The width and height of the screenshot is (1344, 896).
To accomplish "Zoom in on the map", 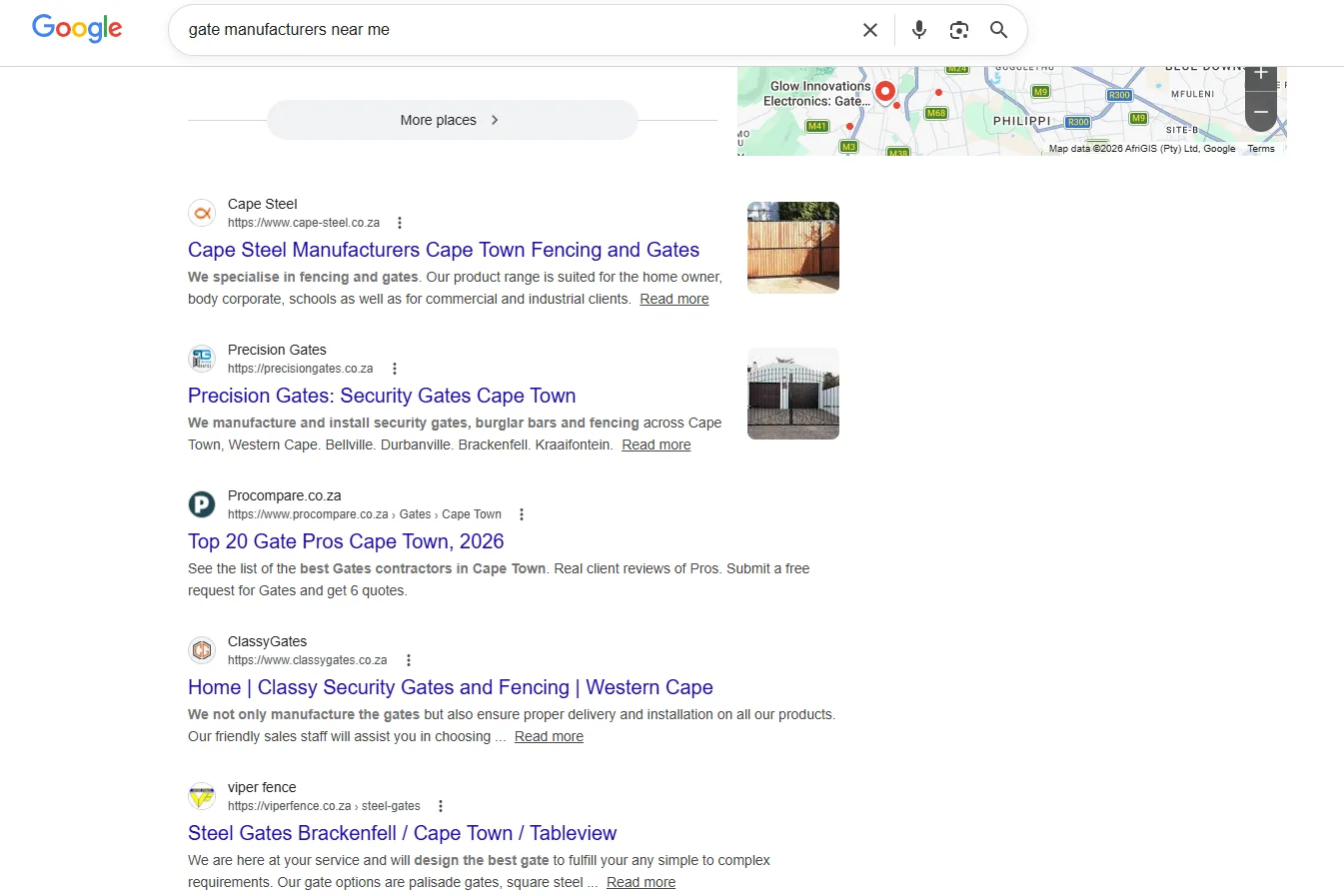I will tap(1261, 76).
